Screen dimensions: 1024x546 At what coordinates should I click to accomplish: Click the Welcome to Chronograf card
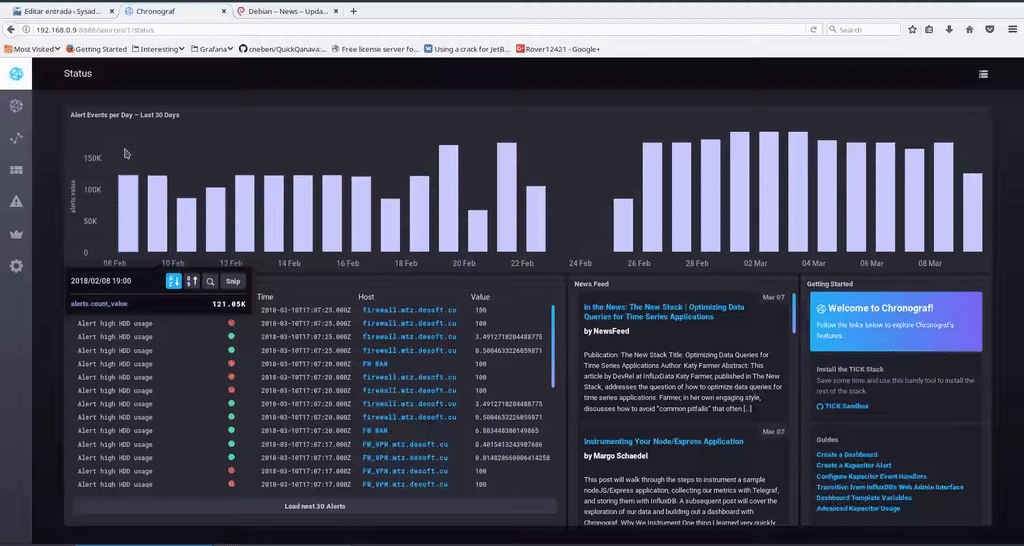click(895, 321)
